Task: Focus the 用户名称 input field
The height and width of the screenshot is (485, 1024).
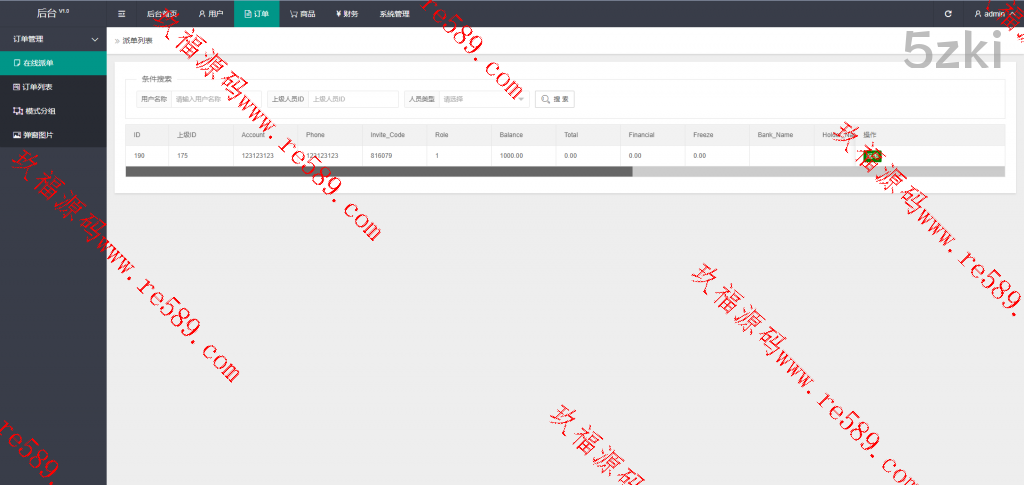Action: click(215, 99)
